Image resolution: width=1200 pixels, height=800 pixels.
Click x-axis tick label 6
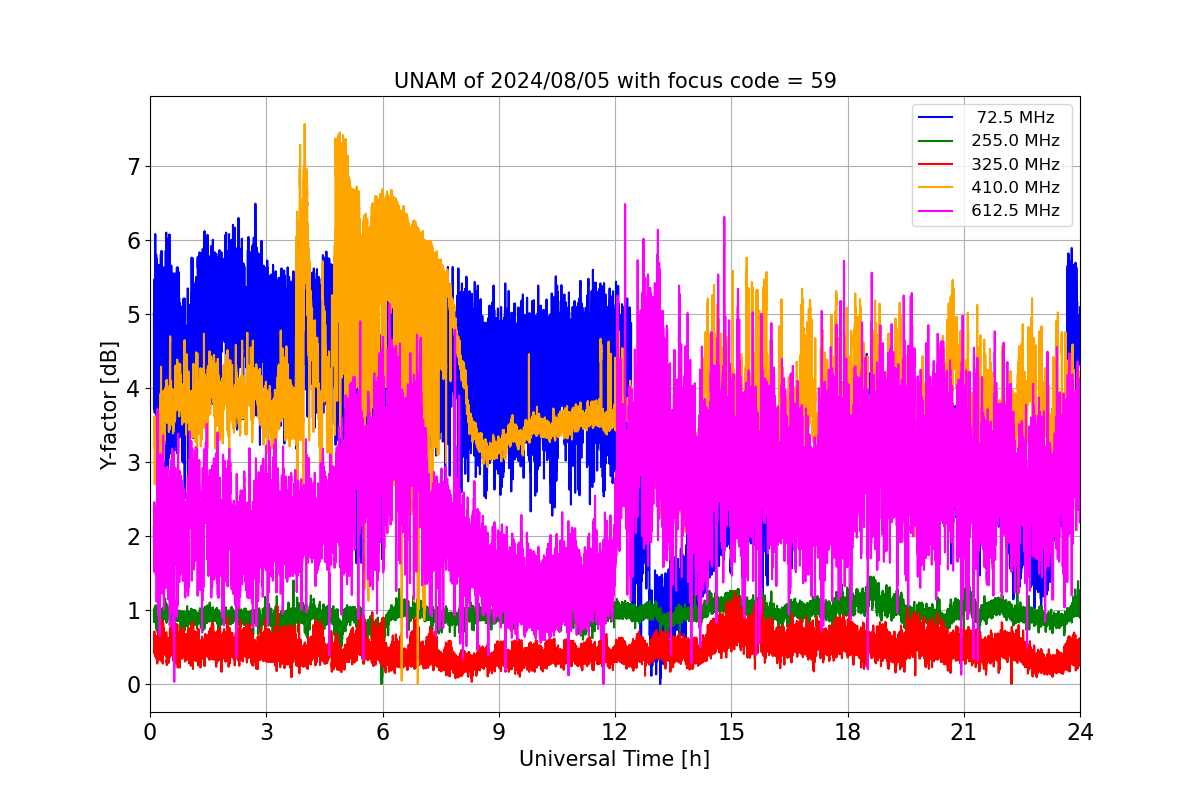tap(382, 732)
